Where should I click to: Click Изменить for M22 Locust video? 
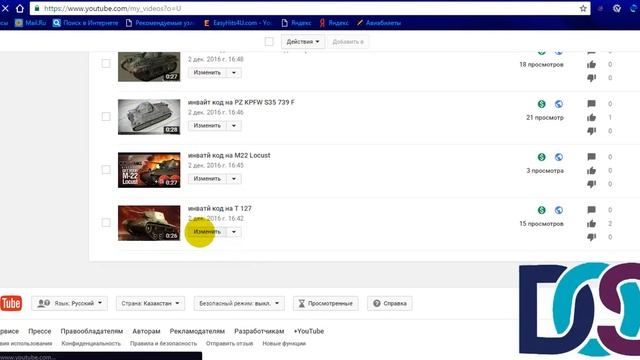point(207,179)
